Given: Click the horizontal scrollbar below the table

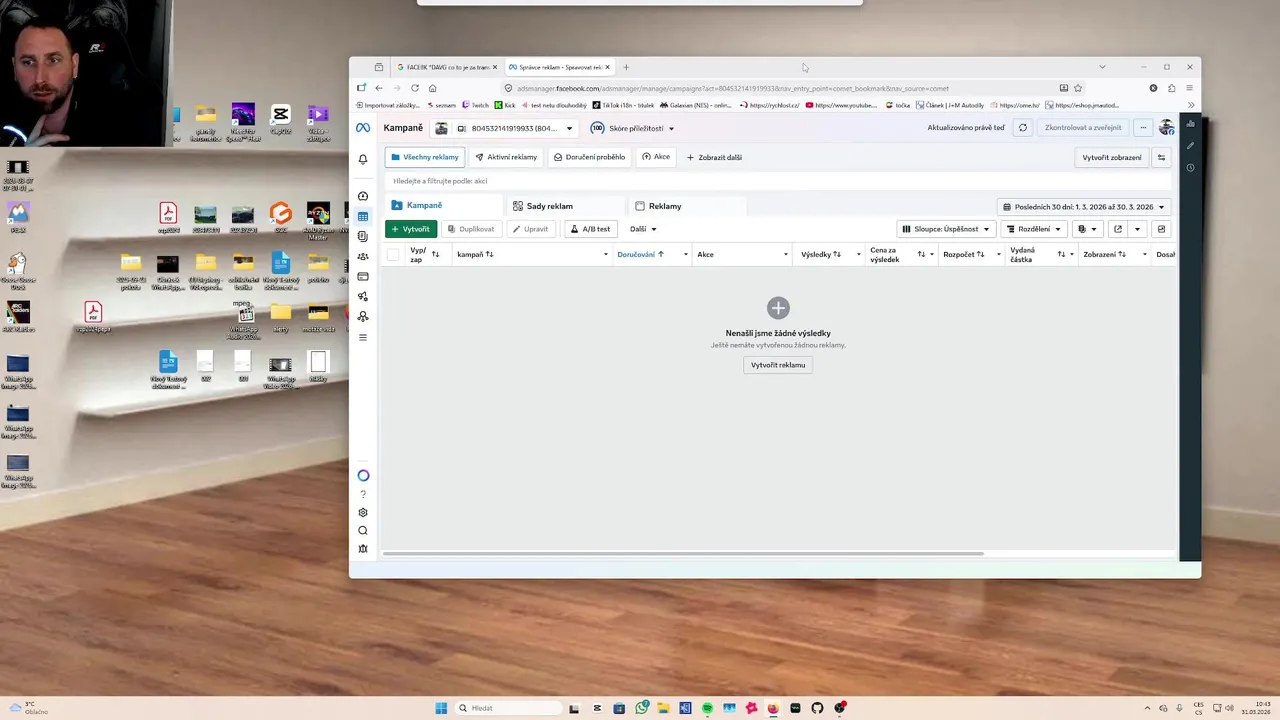Looking at the screenshot, I should (683, 553).
